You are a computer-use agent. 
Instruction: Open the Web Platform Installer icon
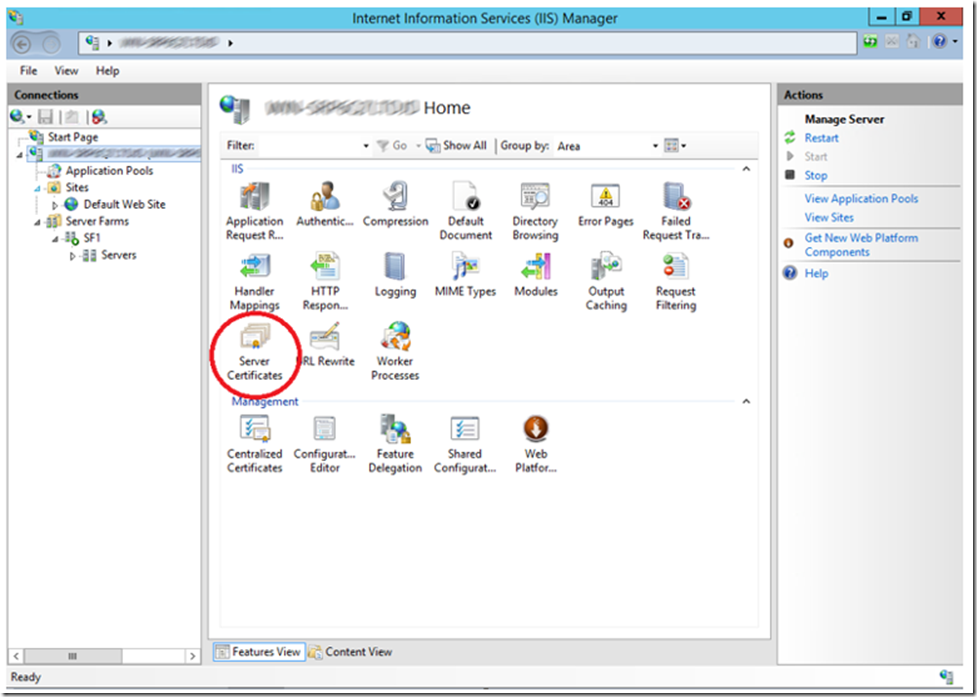pos(535,443)
